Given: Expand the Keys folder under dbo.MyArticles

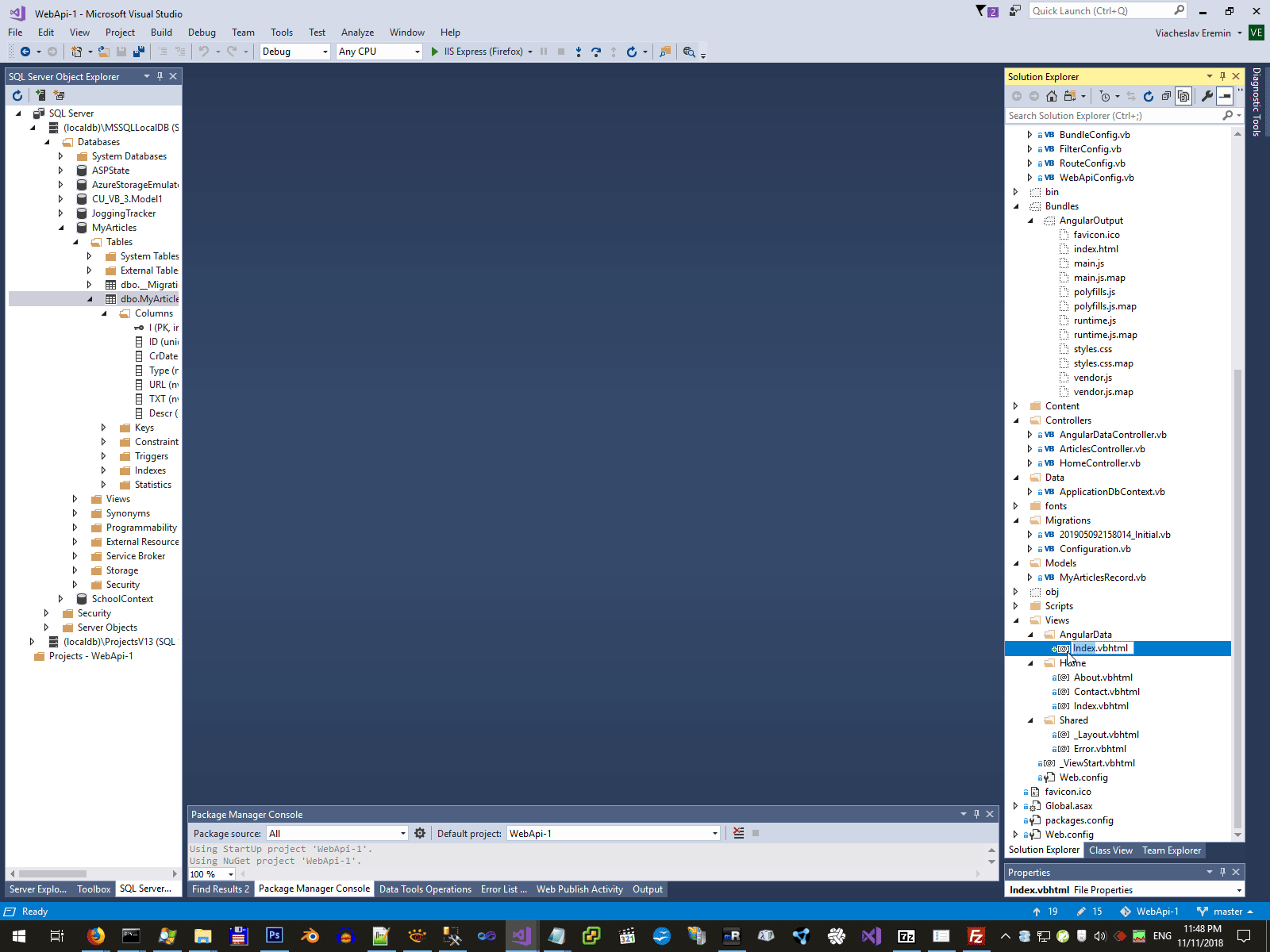Looking at the screenshot, I should point(104,428).
